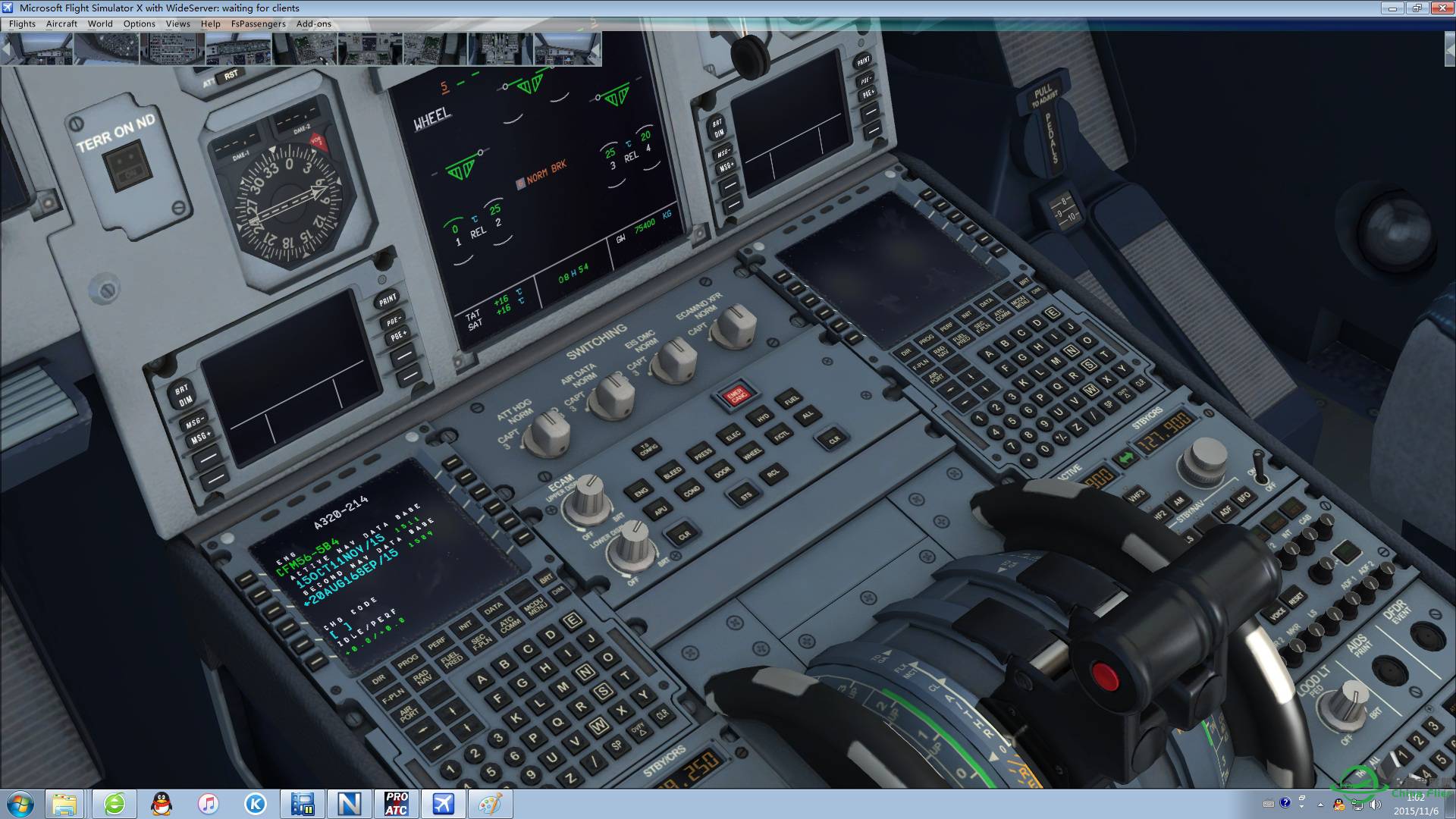Open the Aircraft dropdown menu
This screenshot has width=1456, height=819.
point(61,24)
